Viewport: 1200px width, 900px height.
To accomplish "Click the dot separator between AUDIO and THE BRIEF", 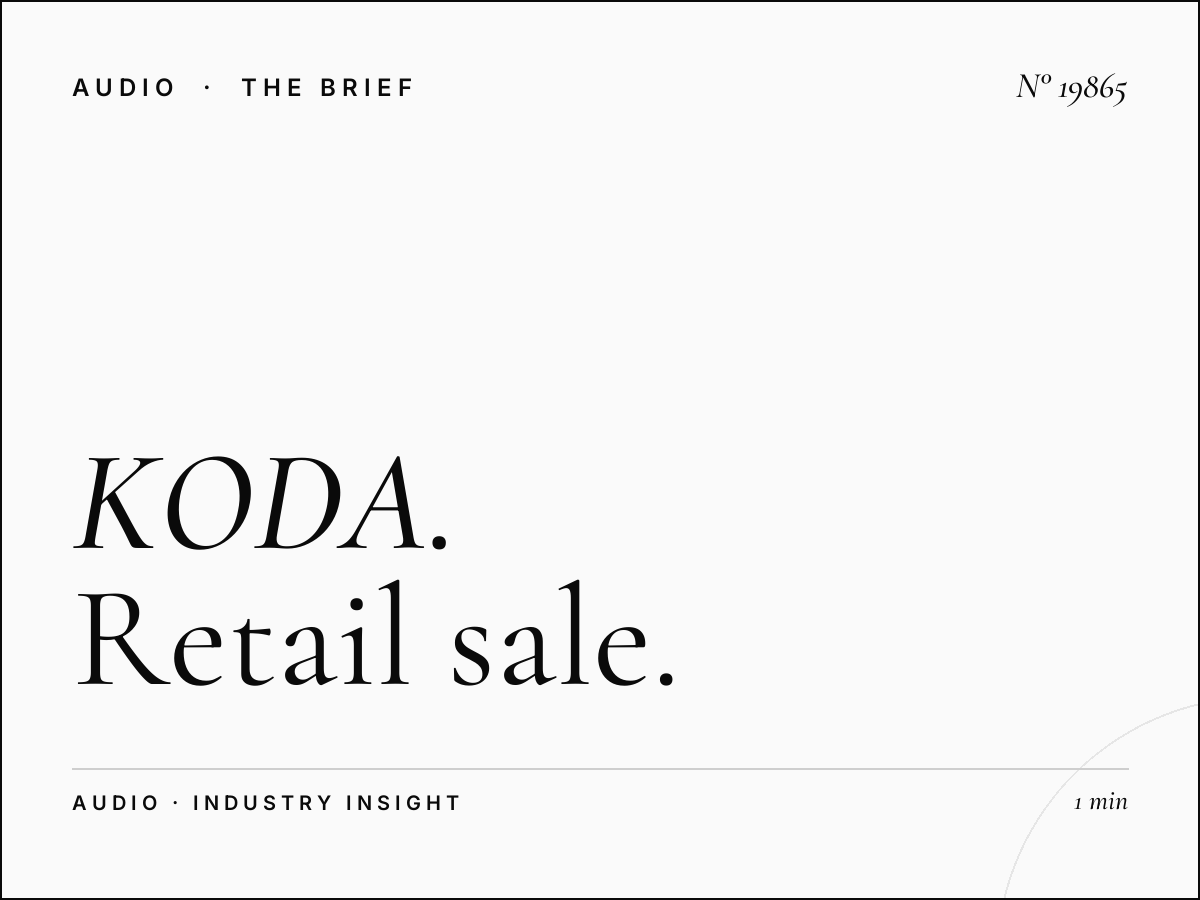I will [x=208, y=88].
